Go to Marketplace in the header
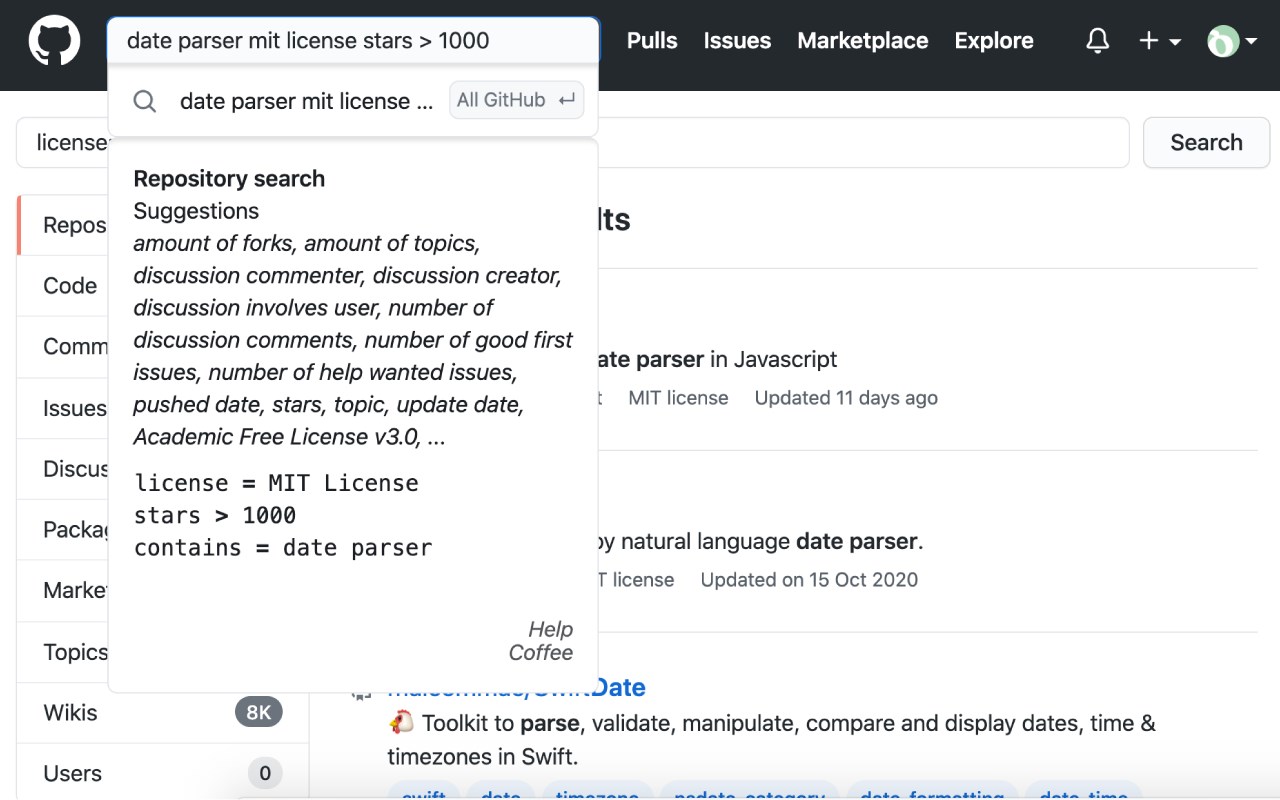The image size is (1280, 800). pyautogui.click(x=862, y=41)
